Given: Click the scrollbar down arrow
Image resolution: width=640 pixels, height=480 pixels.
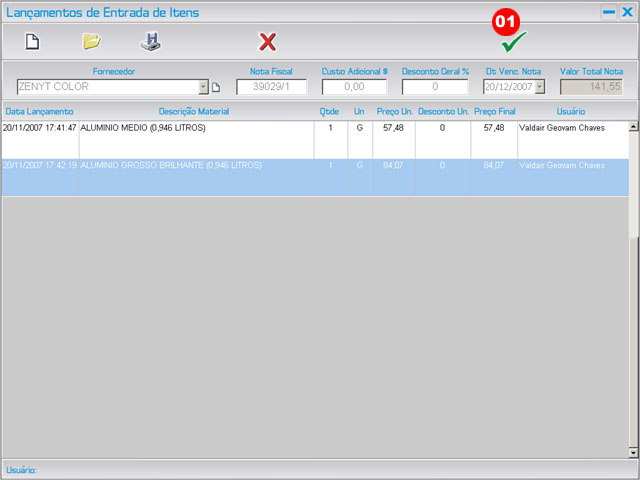Looking at the screenshot, I should tap(633, 452).
